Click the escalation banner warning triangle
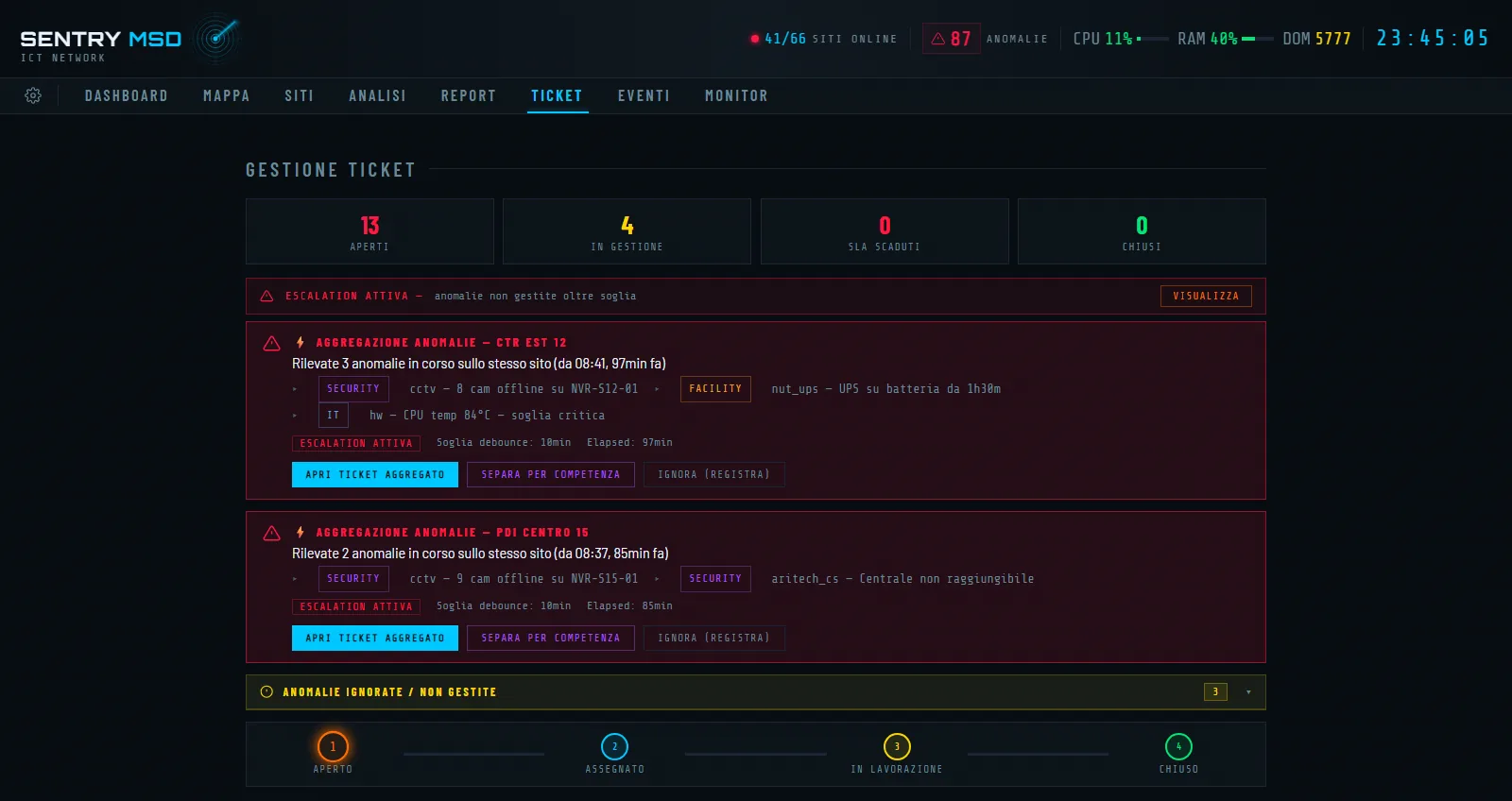The image size is (1512, 801). (x=266, y=296)
